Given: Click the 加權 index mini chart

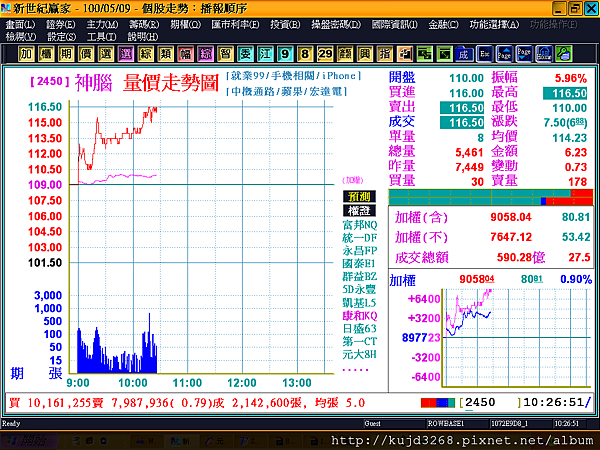Looking at the screenshot, I should [x=515, y=338].
